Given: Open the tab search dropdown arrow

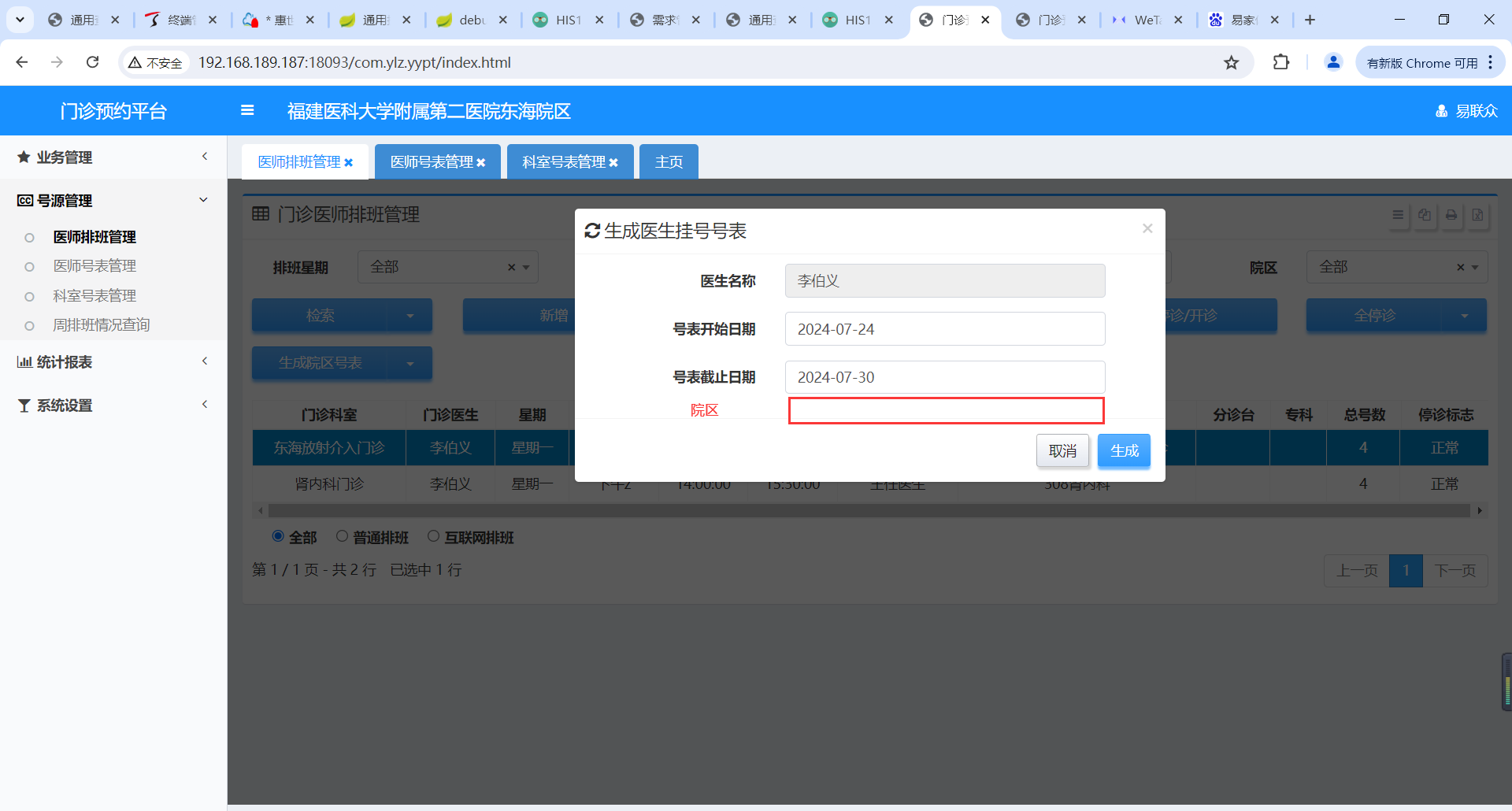Looking at the screenshot, I should coord(20,20).
